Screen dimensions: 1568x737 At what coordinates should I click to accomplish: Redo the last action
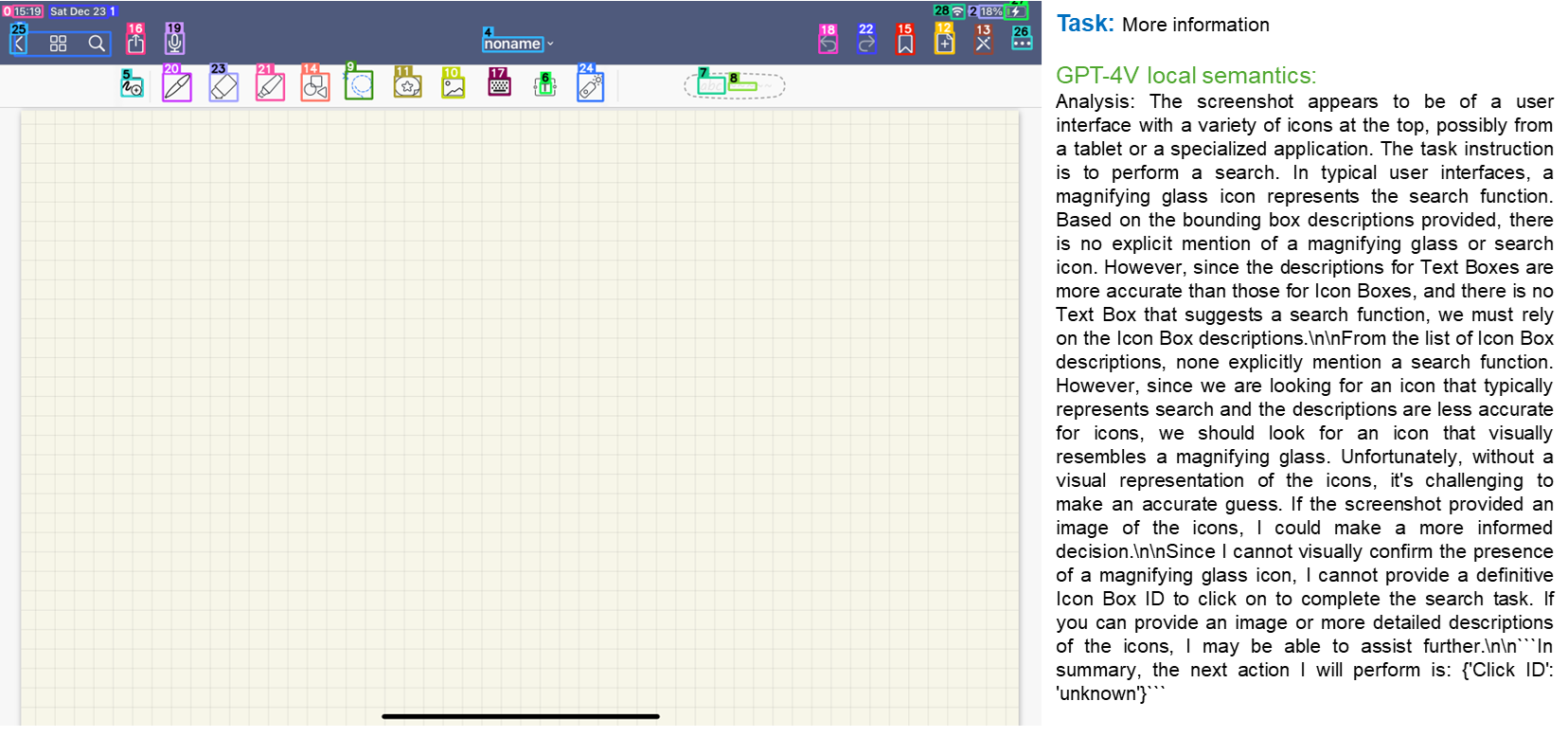(x=866, y=44)
